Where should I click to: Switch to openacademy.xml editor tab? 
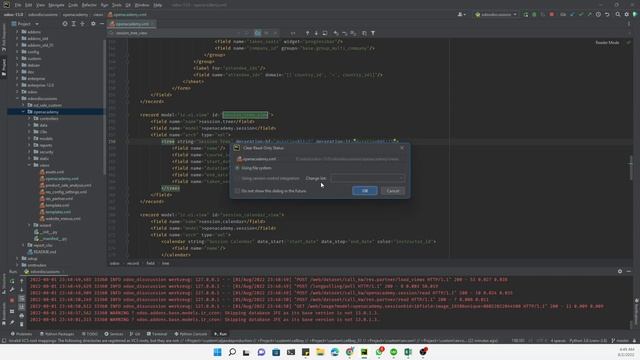click(131, 24)
